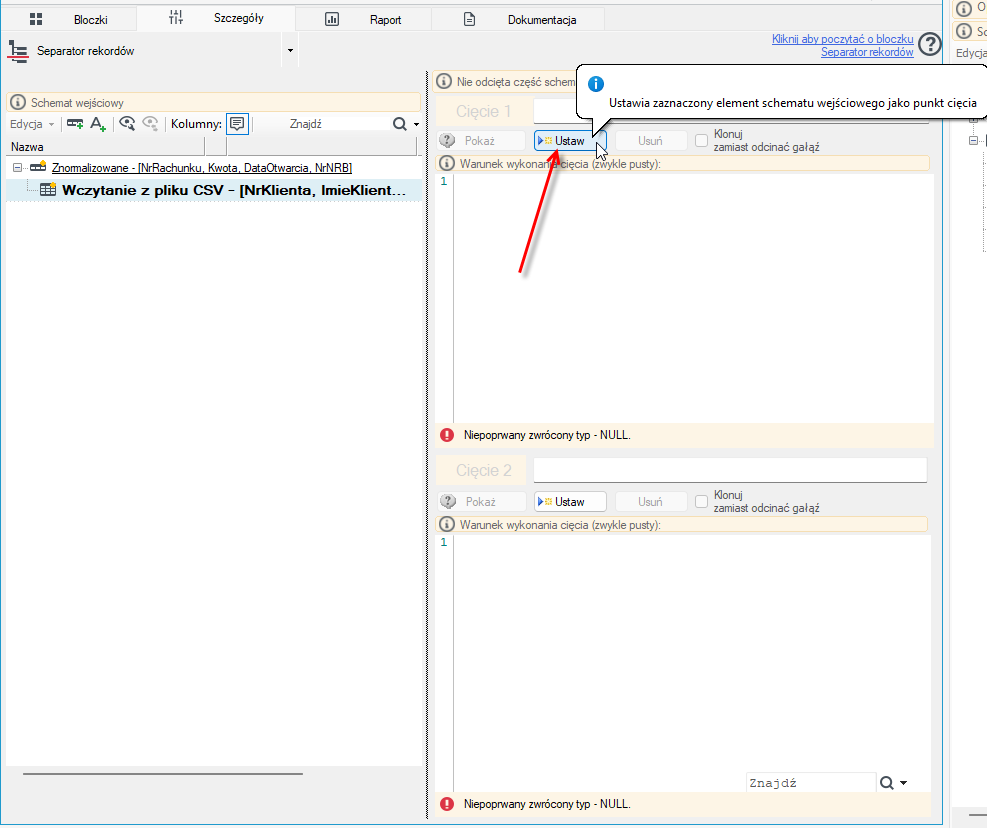Click the Nazwa column header
Viewport: 987px width, 828px height.
click(107, 147)
